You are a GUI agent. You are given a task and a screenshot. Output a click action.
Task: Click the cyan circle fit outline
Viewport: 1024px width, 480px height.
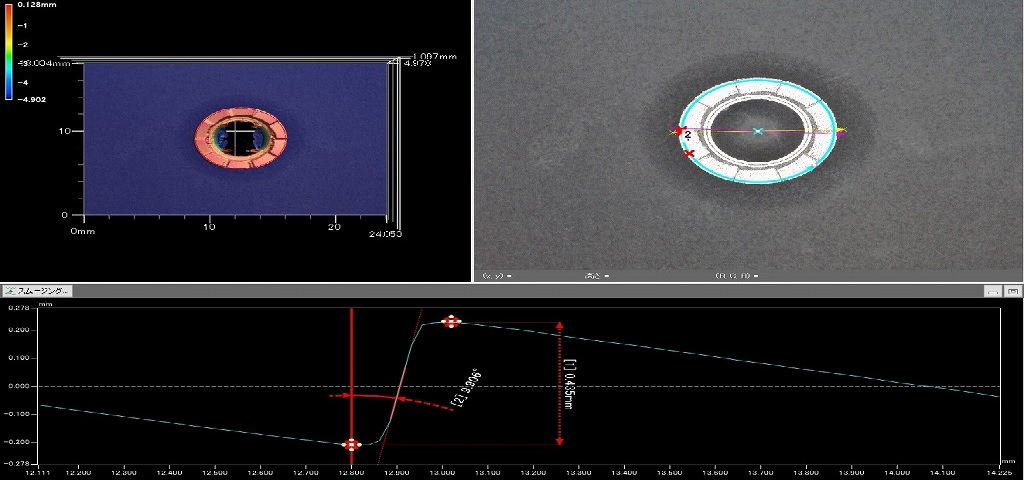758,79
